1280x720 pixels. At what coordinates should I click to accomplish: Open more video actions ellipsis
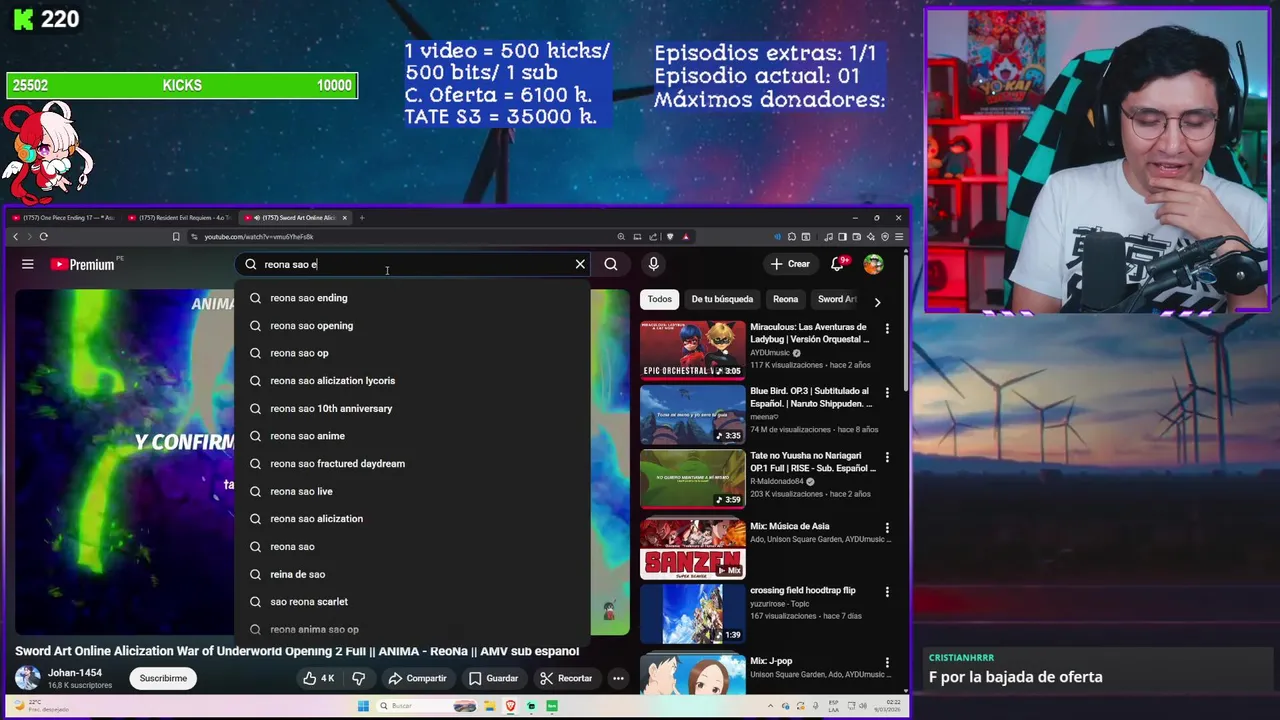618,678
